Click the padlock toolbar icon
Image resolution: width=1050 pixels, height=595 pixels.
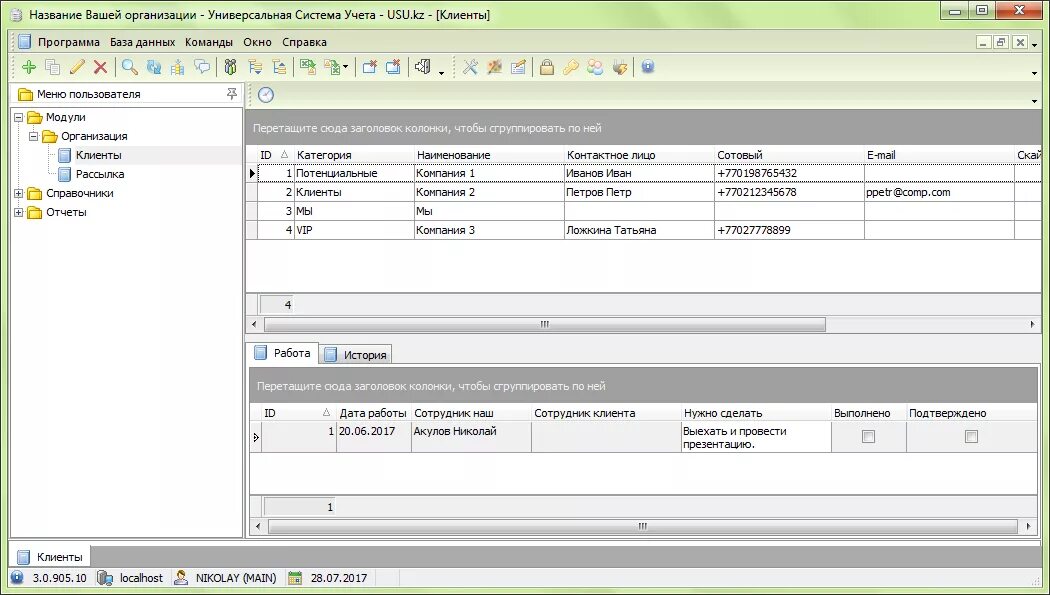point(547,67)
